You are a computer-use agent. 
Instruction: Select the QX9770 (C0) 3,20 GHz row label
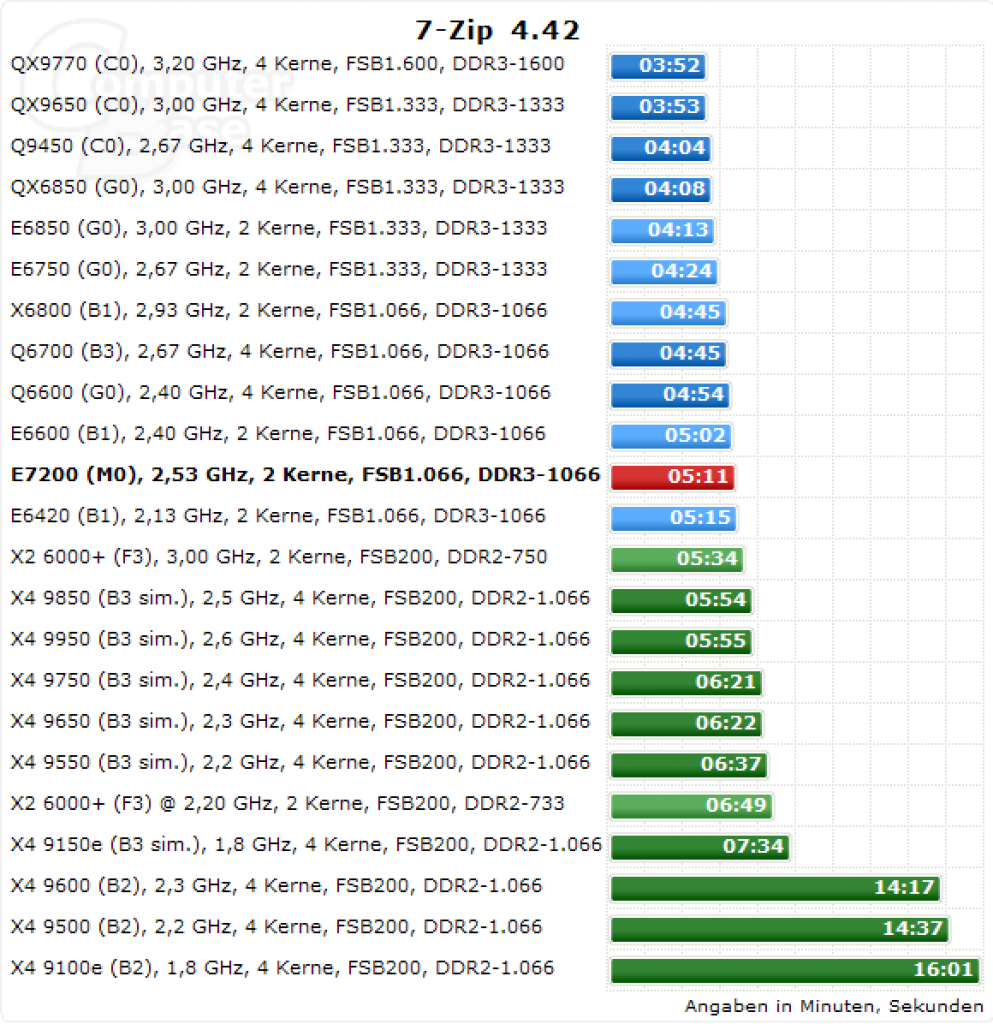tap(287, 65)
